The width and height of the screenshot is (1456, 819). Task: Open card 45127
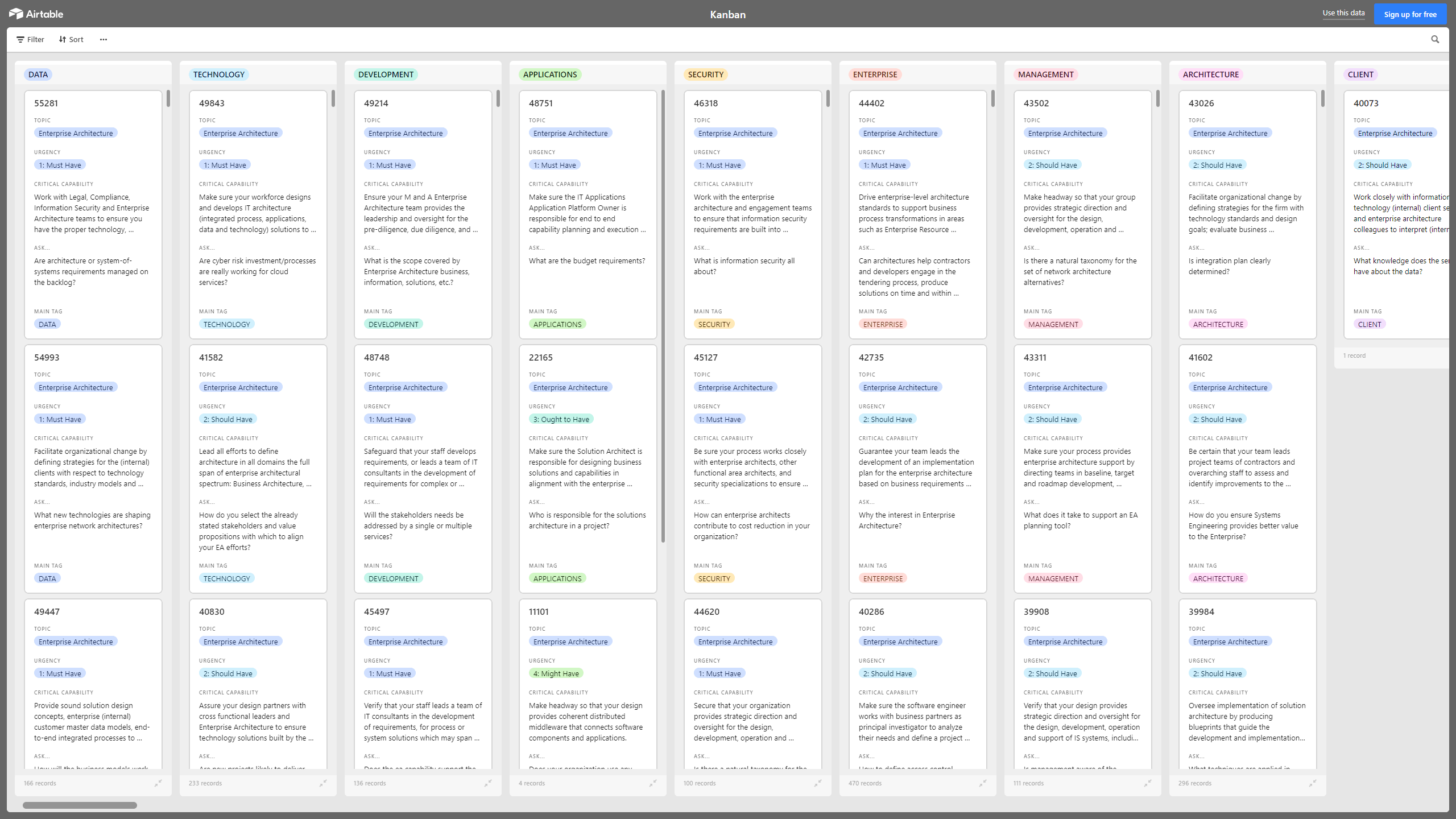(753, 469)
